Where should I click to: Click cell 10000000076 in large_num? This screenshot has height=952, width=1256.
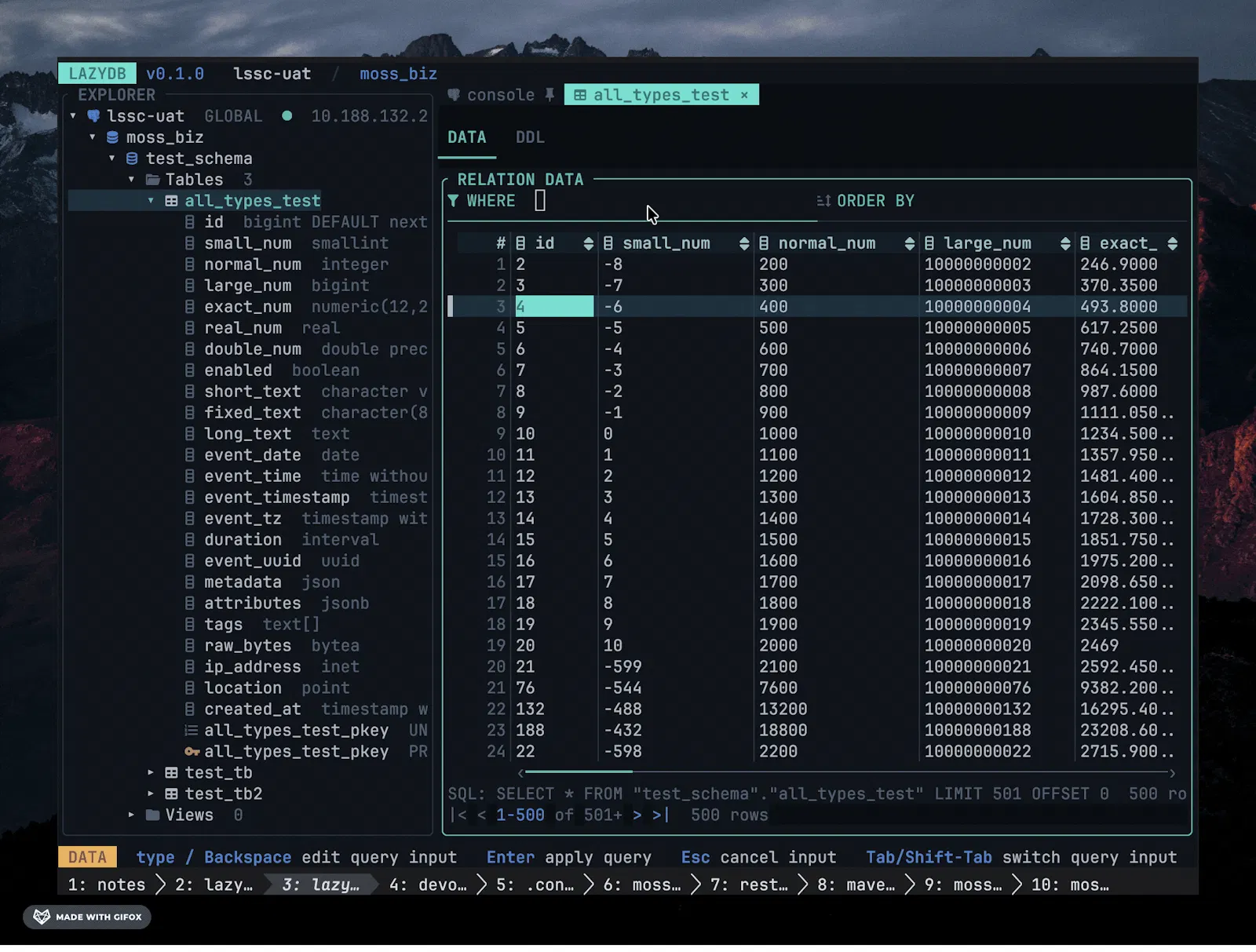[x=978, y=688]
